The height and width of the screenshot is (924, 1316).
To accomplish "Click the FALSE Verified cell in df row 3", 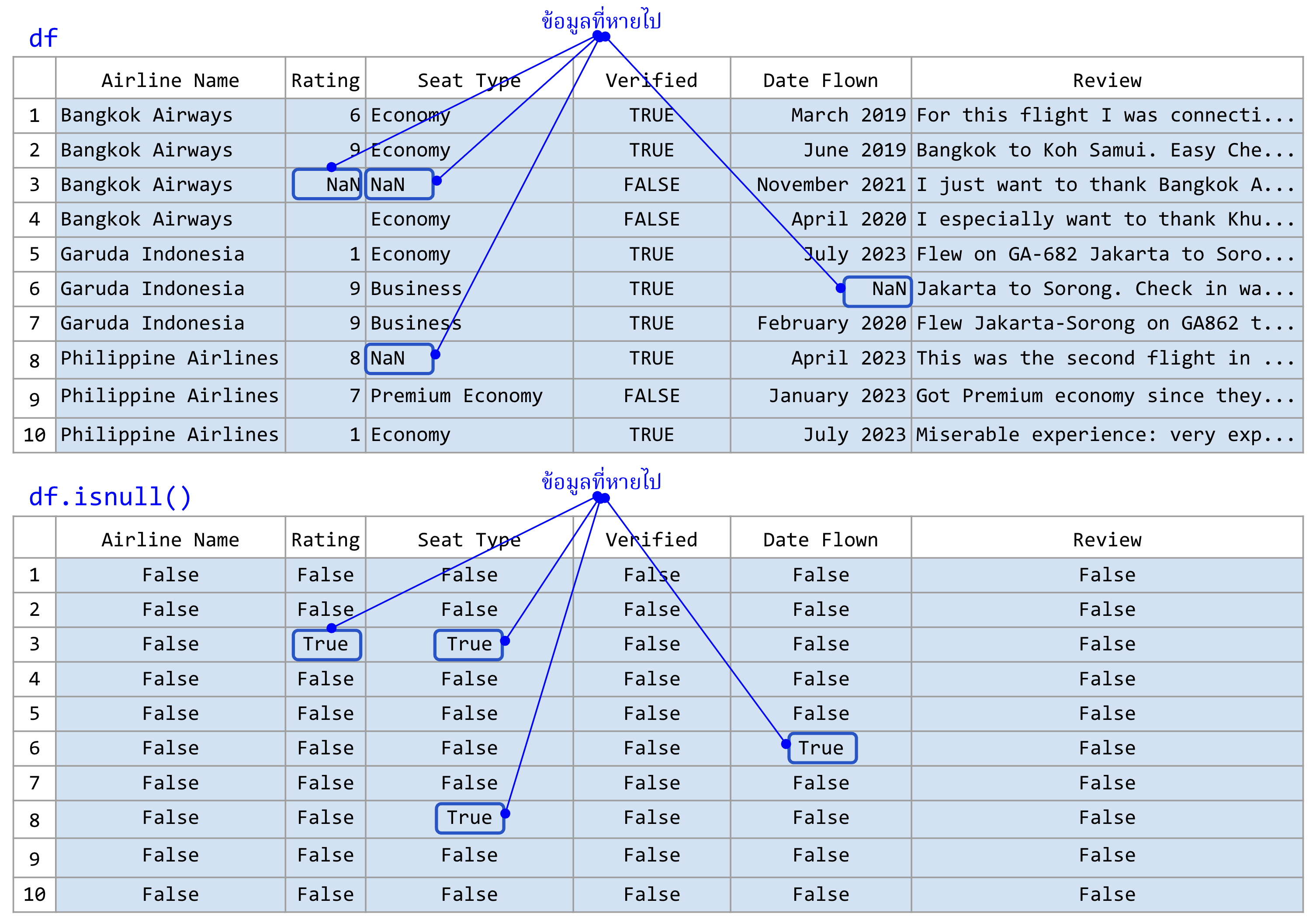I will 652,185.
